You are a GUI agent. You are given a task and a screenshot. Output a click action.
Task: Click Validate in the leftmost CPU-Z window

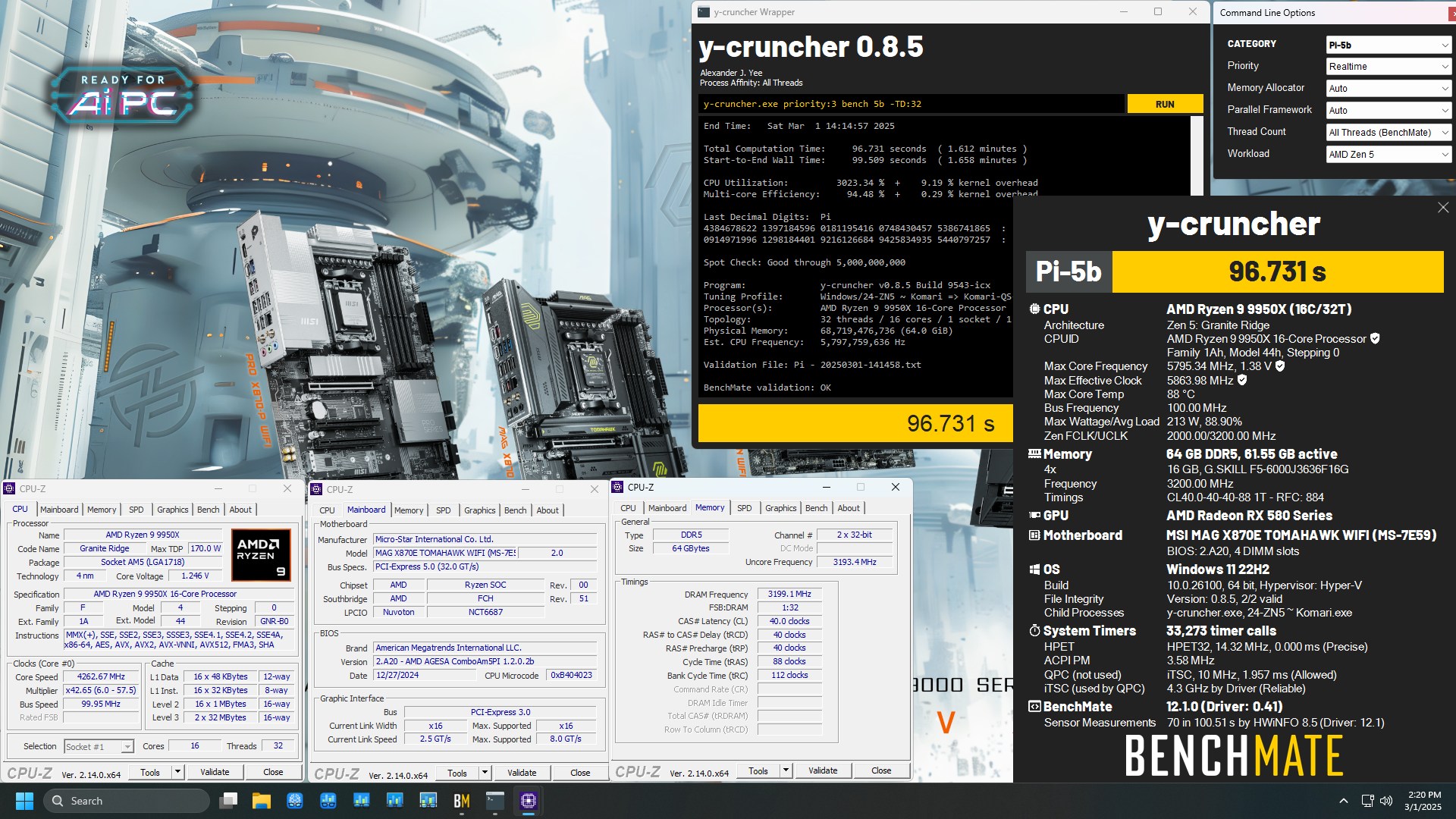215,772
